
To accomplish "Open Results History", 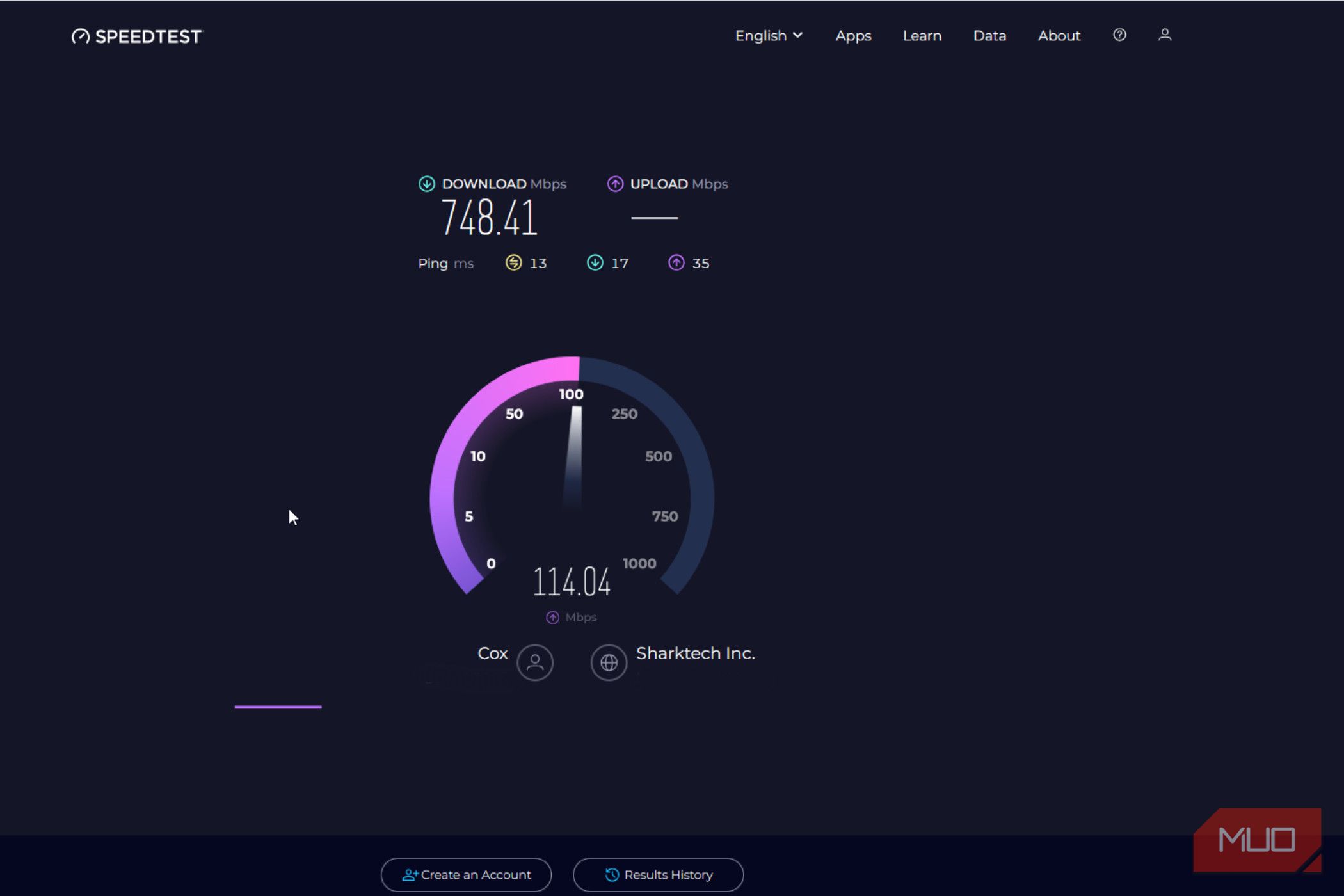I will pos(658,875).
